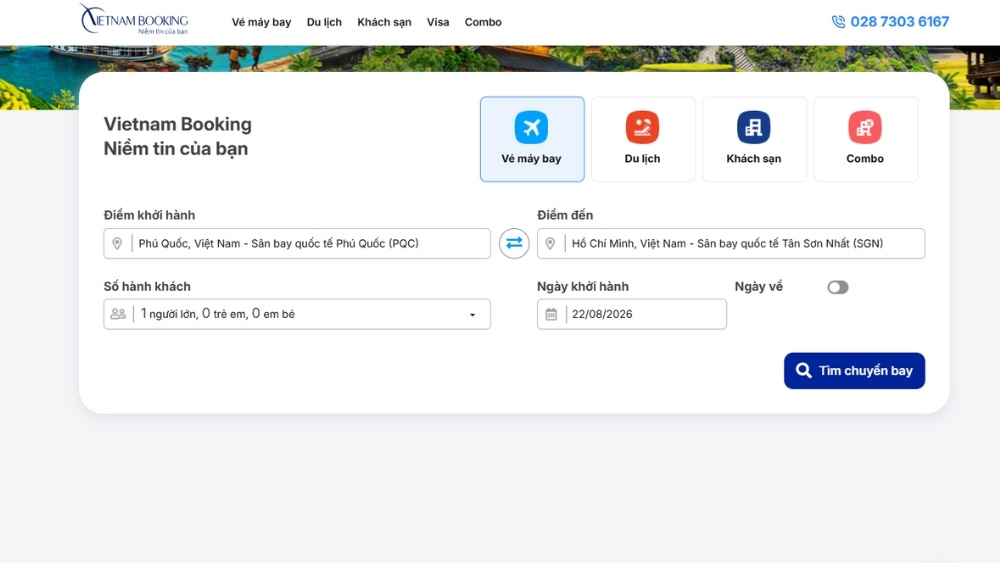Select the Vé máy bay airplane tab card
Viewport: 1000px width, 563px height.
532,139
